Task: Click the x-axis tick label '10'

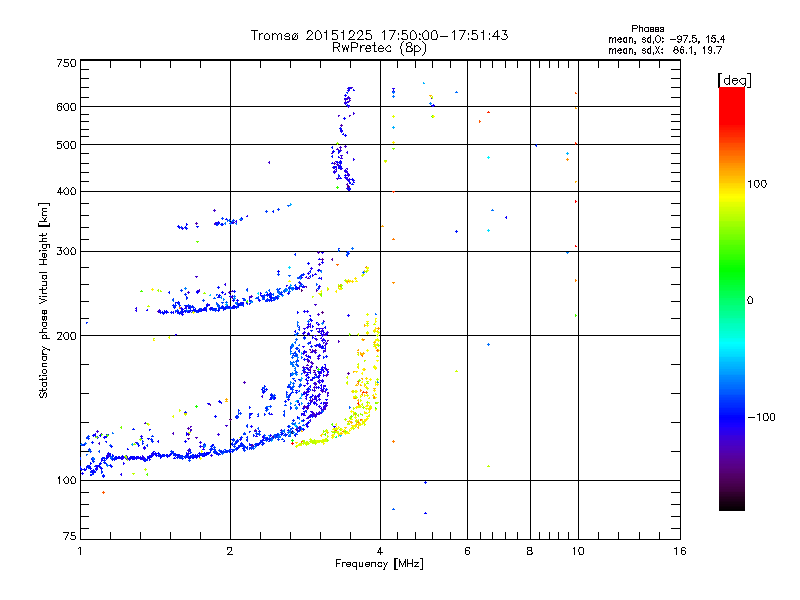Action: (577, 551)
